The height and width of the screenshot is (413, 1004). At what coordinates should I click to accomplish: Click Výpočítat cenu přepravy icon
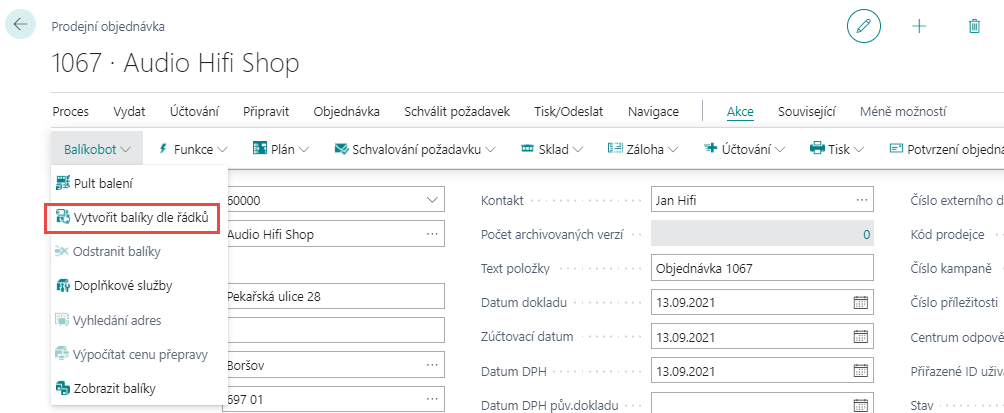[62, 354]
